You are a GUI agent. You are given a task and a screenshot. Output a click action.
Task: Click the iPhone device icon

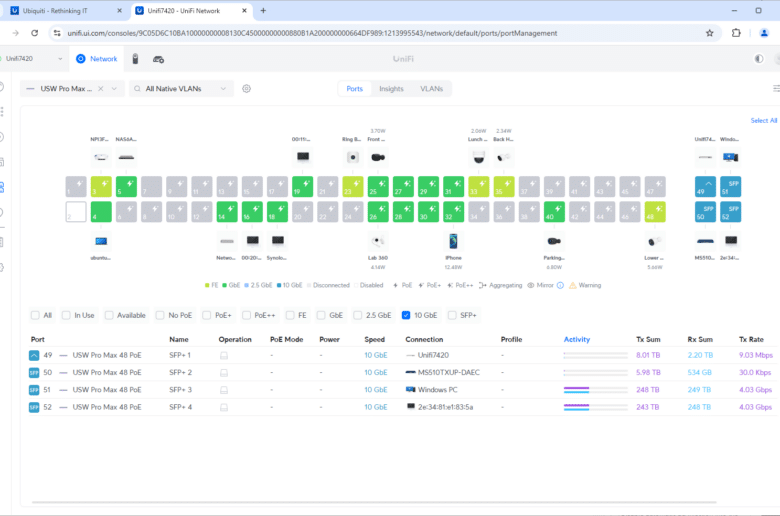(x=453, y=241)
